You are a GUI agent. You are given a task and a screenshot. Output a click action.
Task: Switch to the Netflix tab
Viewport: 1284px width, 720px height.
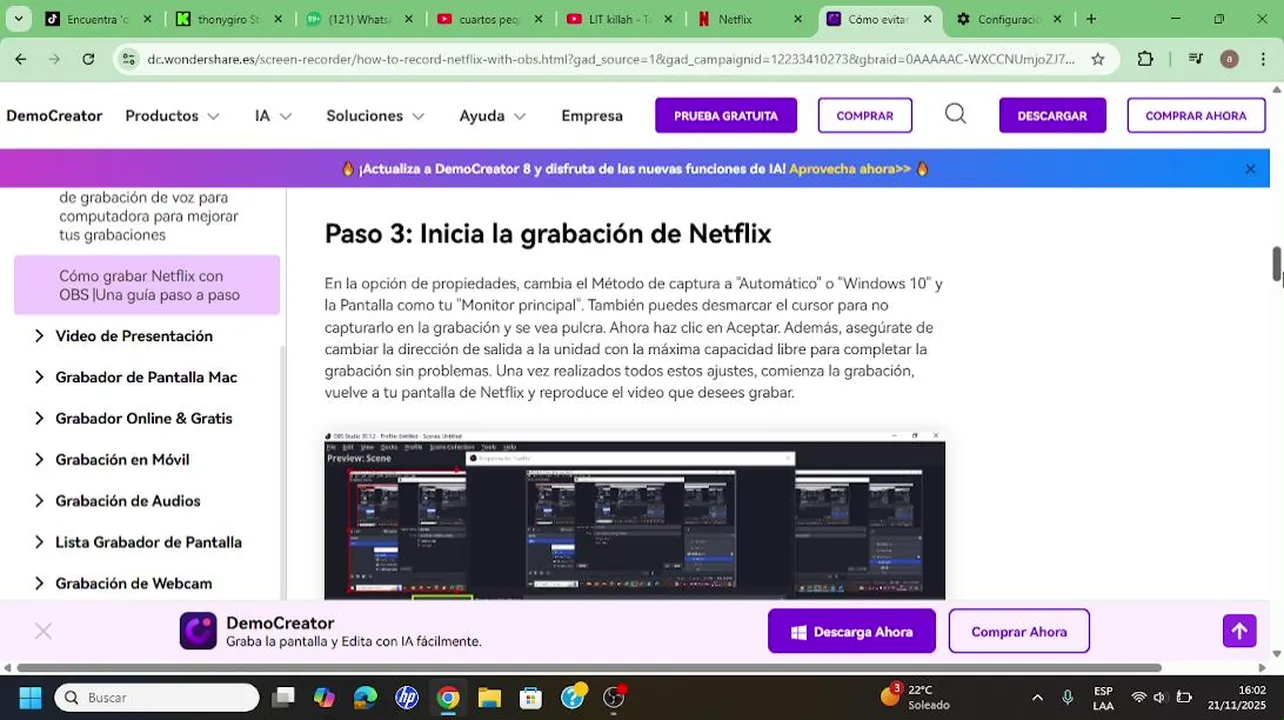click(x=748, y=19)
